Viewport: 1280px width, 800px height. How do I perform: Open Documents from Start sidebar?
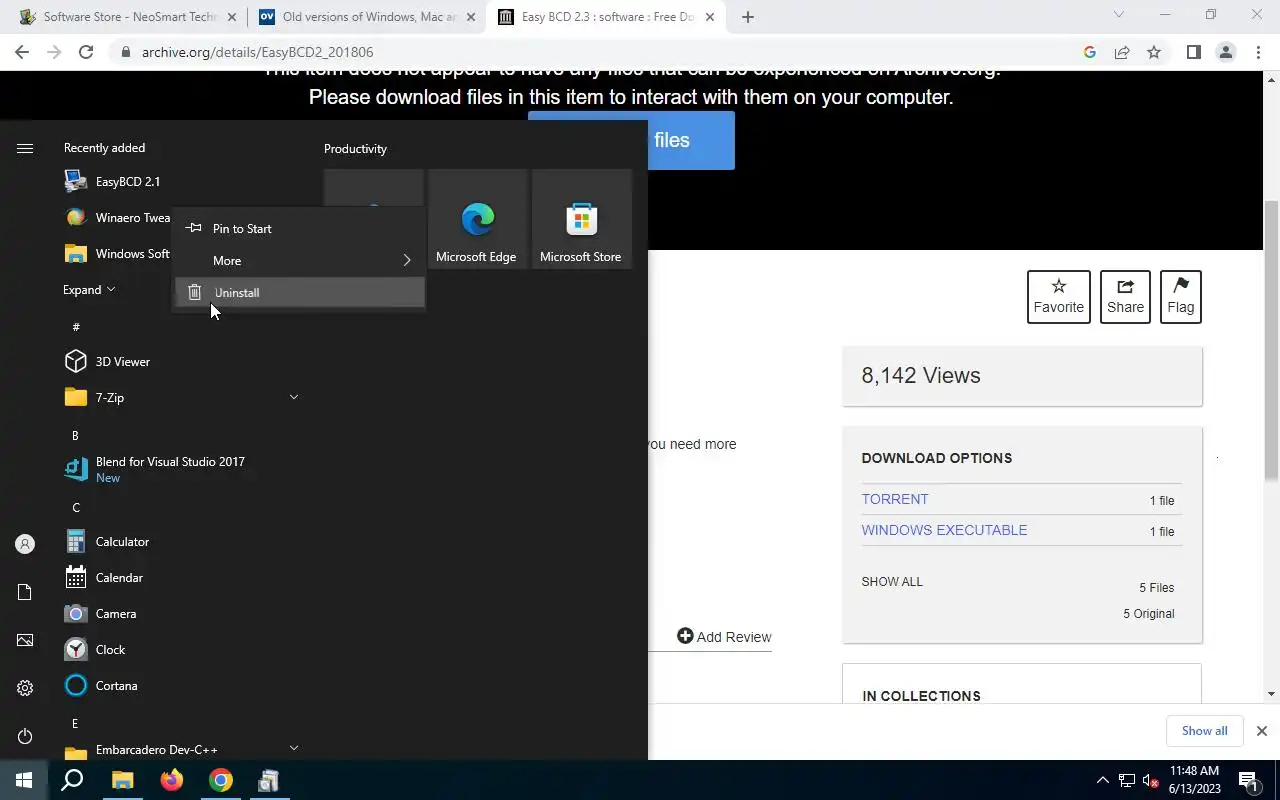[x=25, y=592]
